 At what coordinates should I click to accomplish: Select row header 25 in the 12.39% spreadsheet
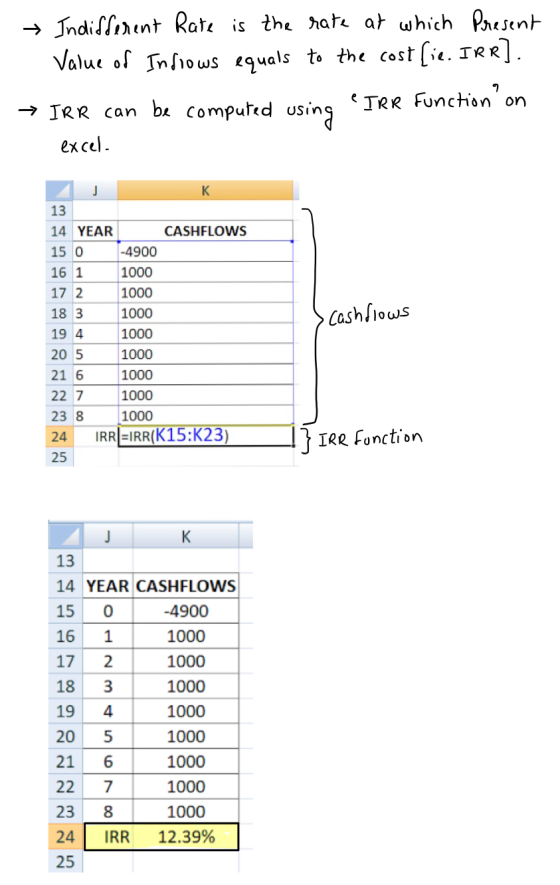[x=66, y=861]
